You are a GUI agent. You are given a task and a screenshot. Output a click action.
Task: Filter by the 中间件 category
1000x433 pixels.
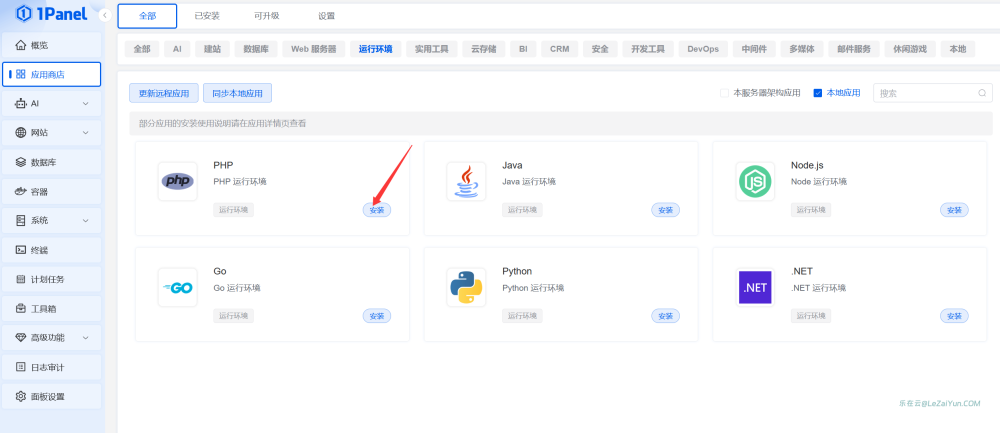pos(754,49)
